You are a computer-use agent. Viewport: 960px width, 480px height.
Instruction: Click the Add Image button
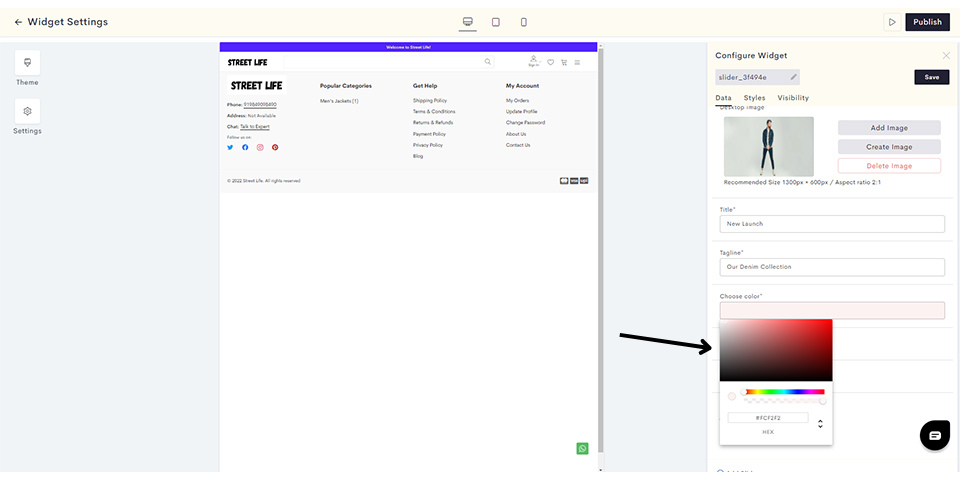click(889, 128)
